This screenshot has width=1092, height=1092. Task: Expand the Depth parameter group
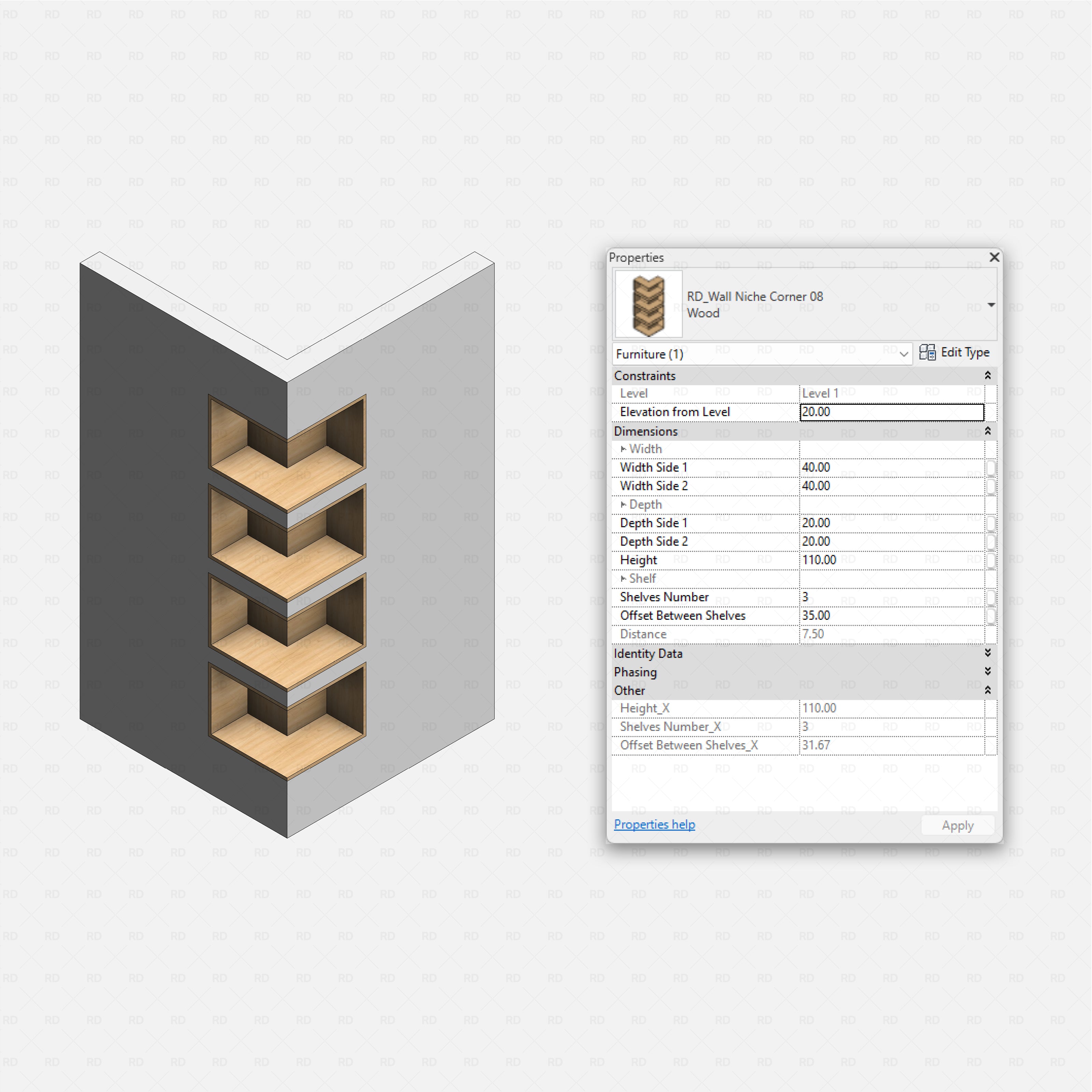coord(624,504)
